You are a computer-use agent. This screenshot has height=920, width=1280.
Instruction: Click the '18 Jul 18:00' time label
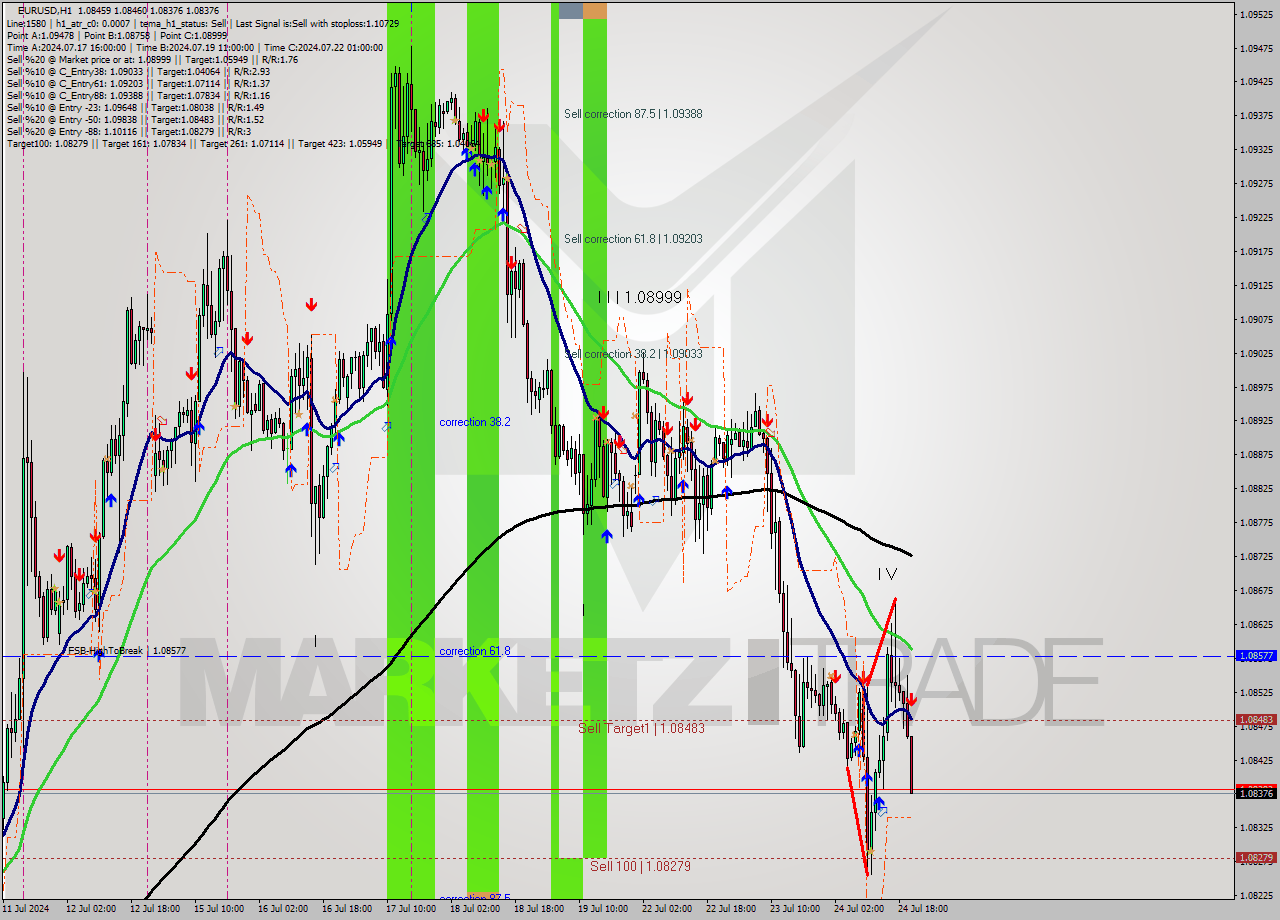click(539, 909)
